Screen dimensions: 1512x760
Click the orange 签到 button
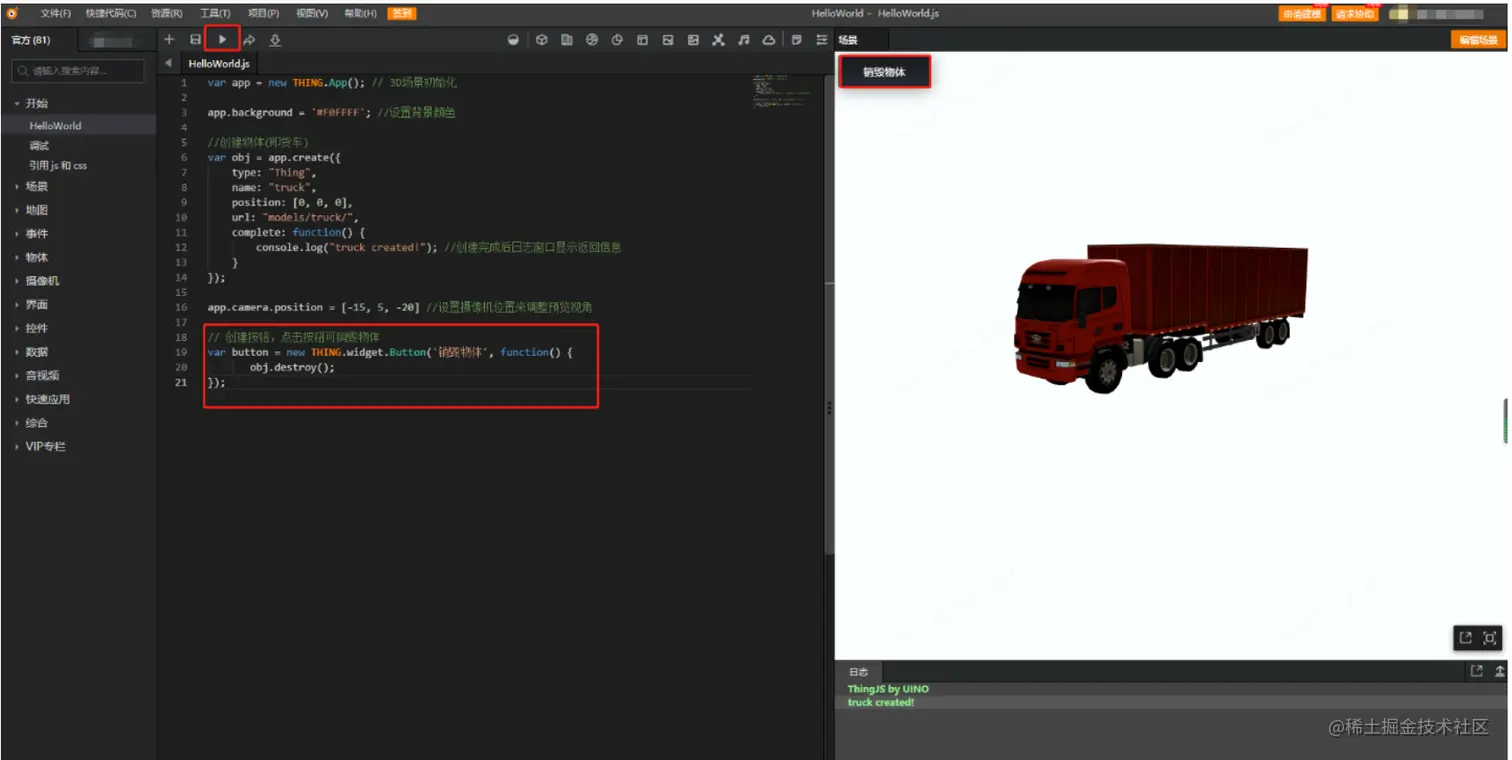pos(402,14)
